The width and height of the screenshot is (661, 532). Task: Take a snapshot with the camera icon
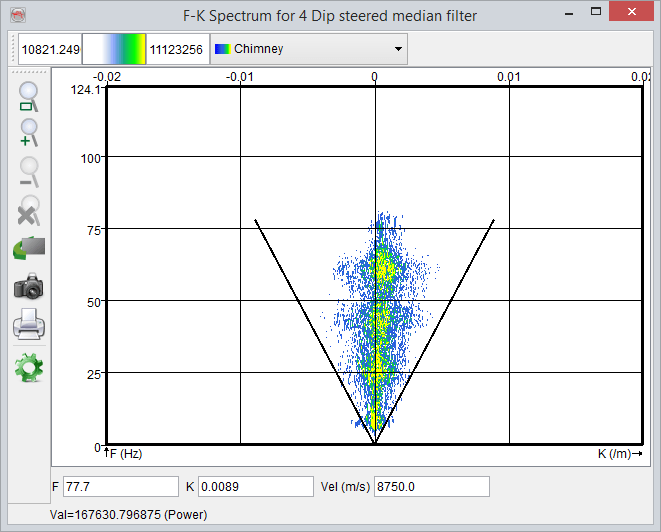pyautogui.click(x=29, y=288)
